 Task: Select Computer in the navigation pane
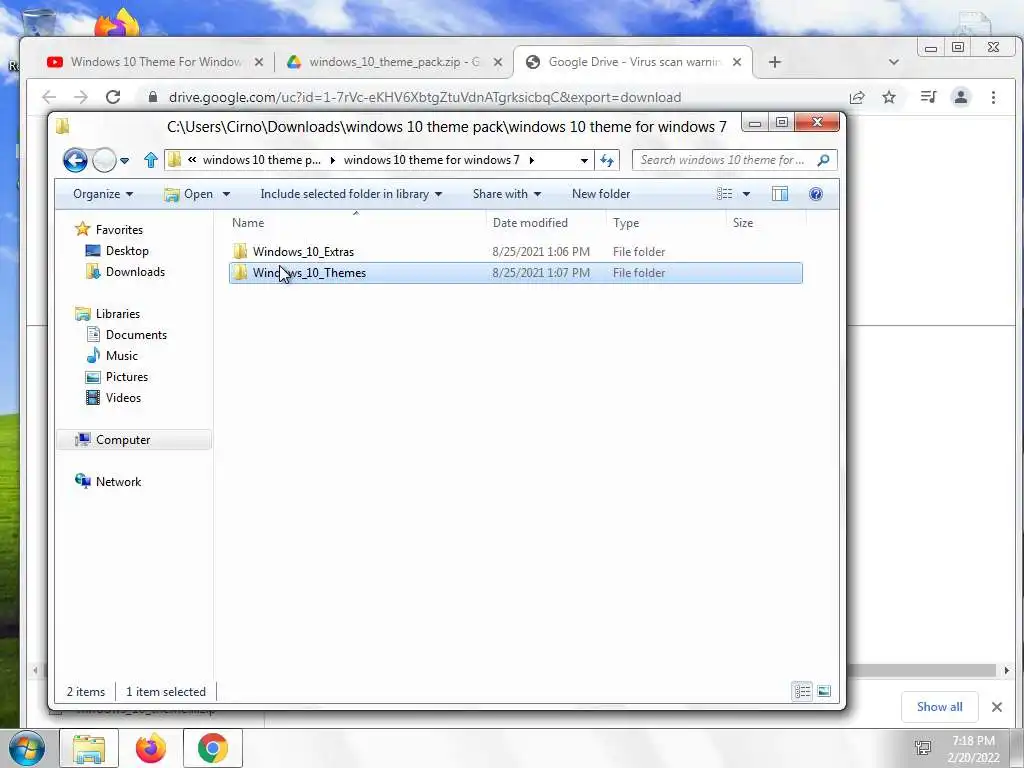(x=134, y=440)
